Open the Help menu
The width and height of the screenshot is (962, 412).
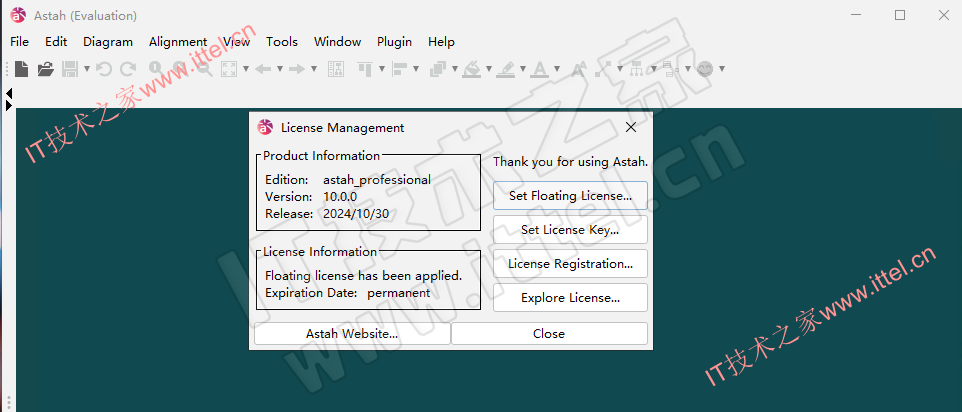441,42
